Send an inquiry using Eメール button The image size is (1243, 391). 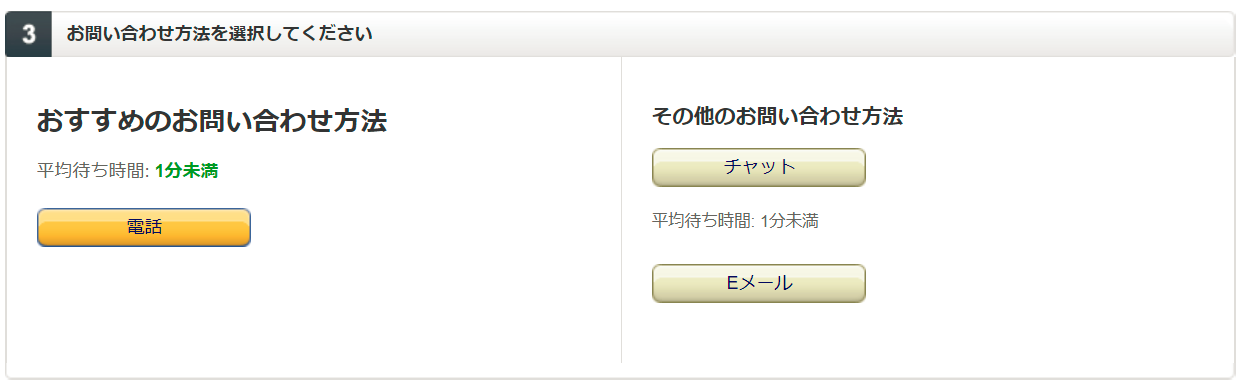759,283
